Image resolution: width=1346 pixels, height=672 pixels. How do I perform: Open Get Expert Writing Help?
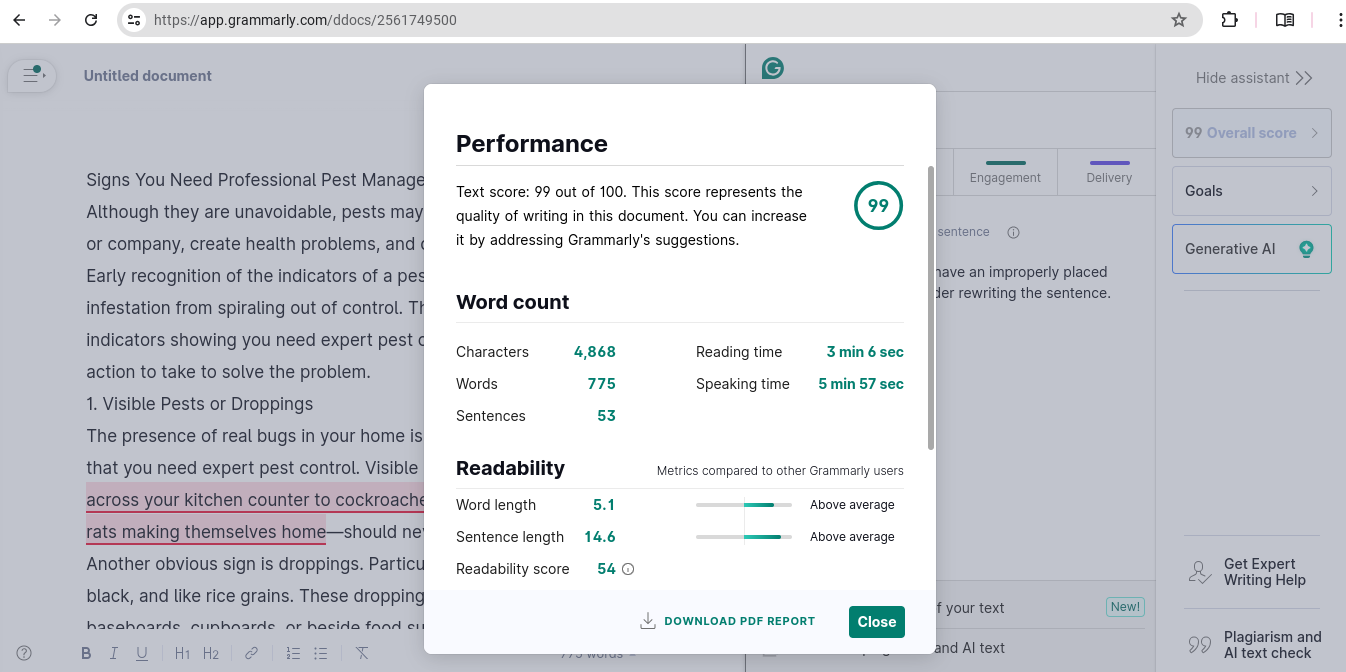[x=1251, y=572]
